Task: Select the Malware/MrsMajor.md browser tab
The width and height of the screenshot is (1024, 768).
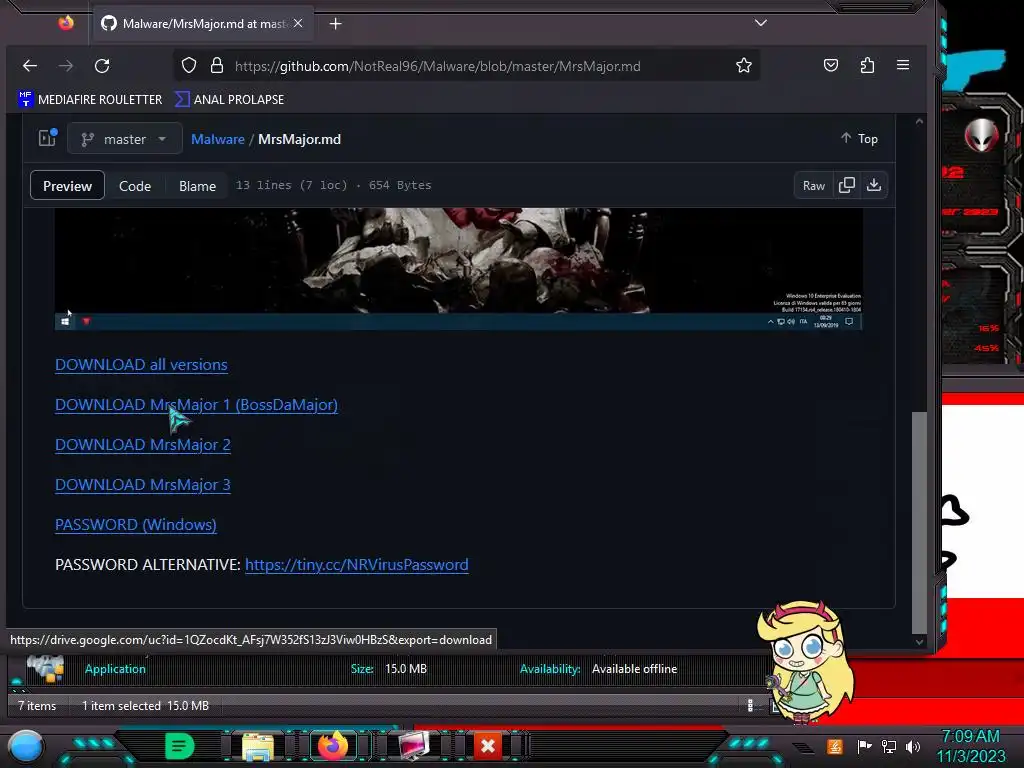Action: tap(202, 24)
